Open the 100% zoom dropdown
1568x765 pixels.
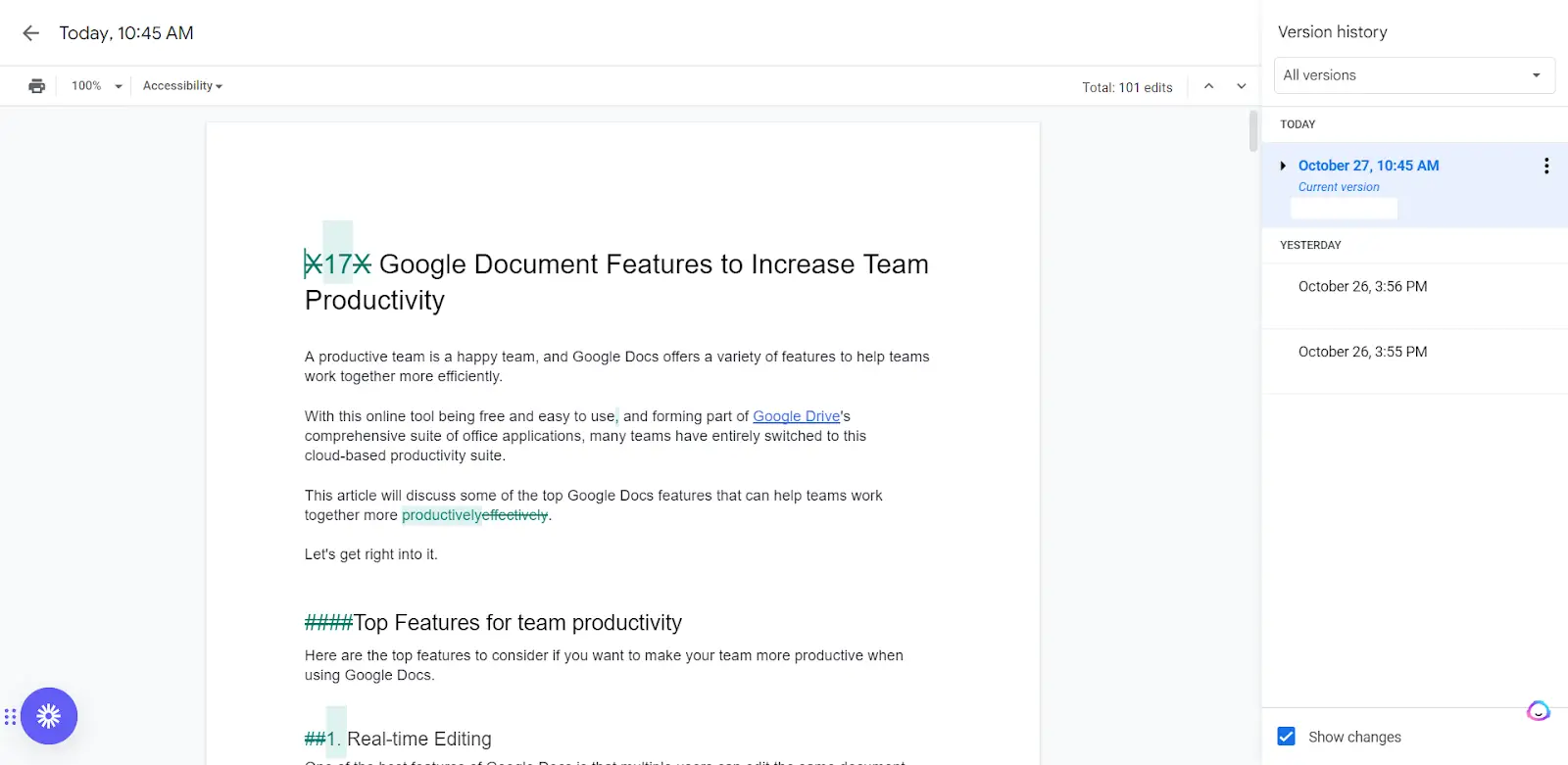tap(97, 86)
